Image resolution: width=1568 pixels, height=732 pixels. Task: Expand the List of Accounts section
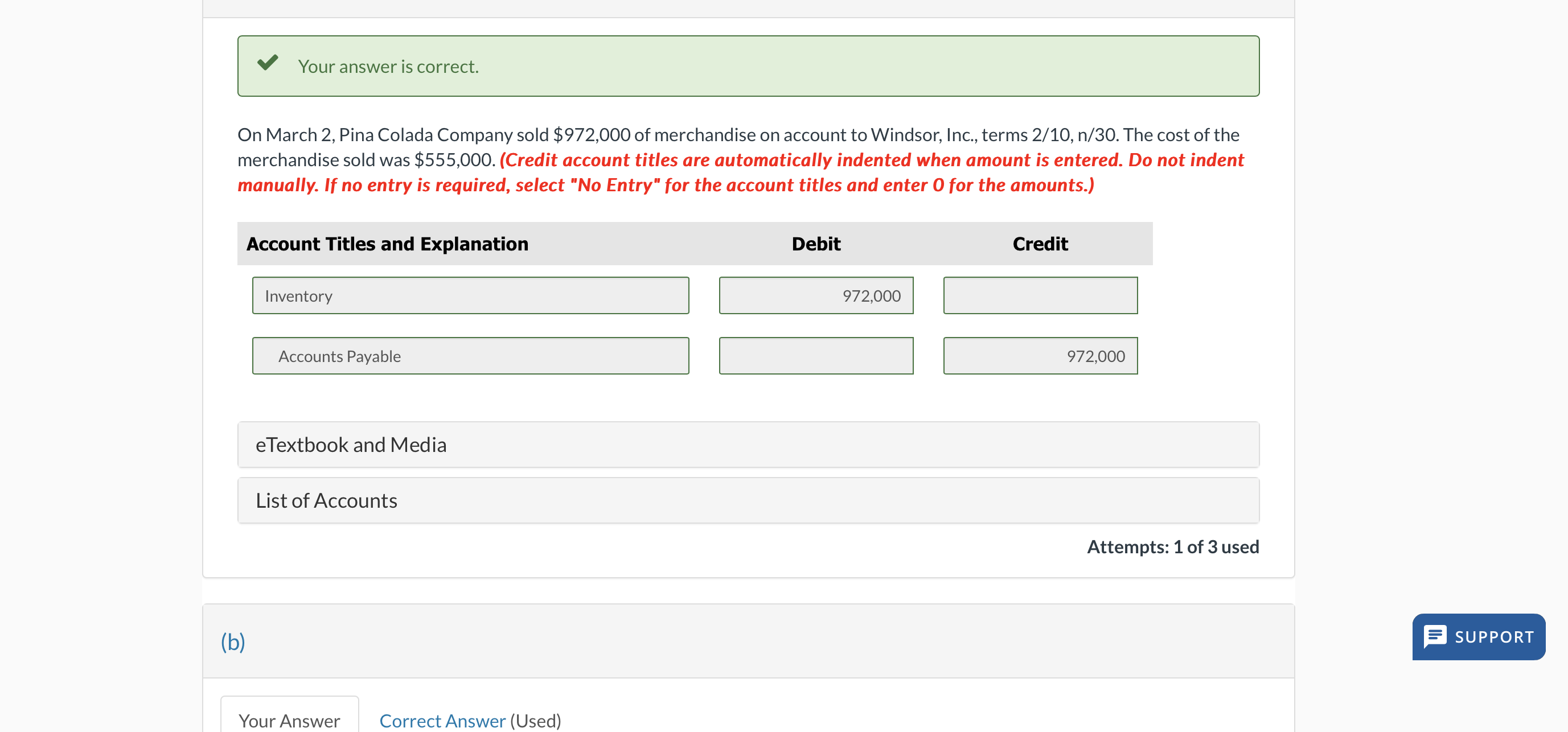pos(748,500)
